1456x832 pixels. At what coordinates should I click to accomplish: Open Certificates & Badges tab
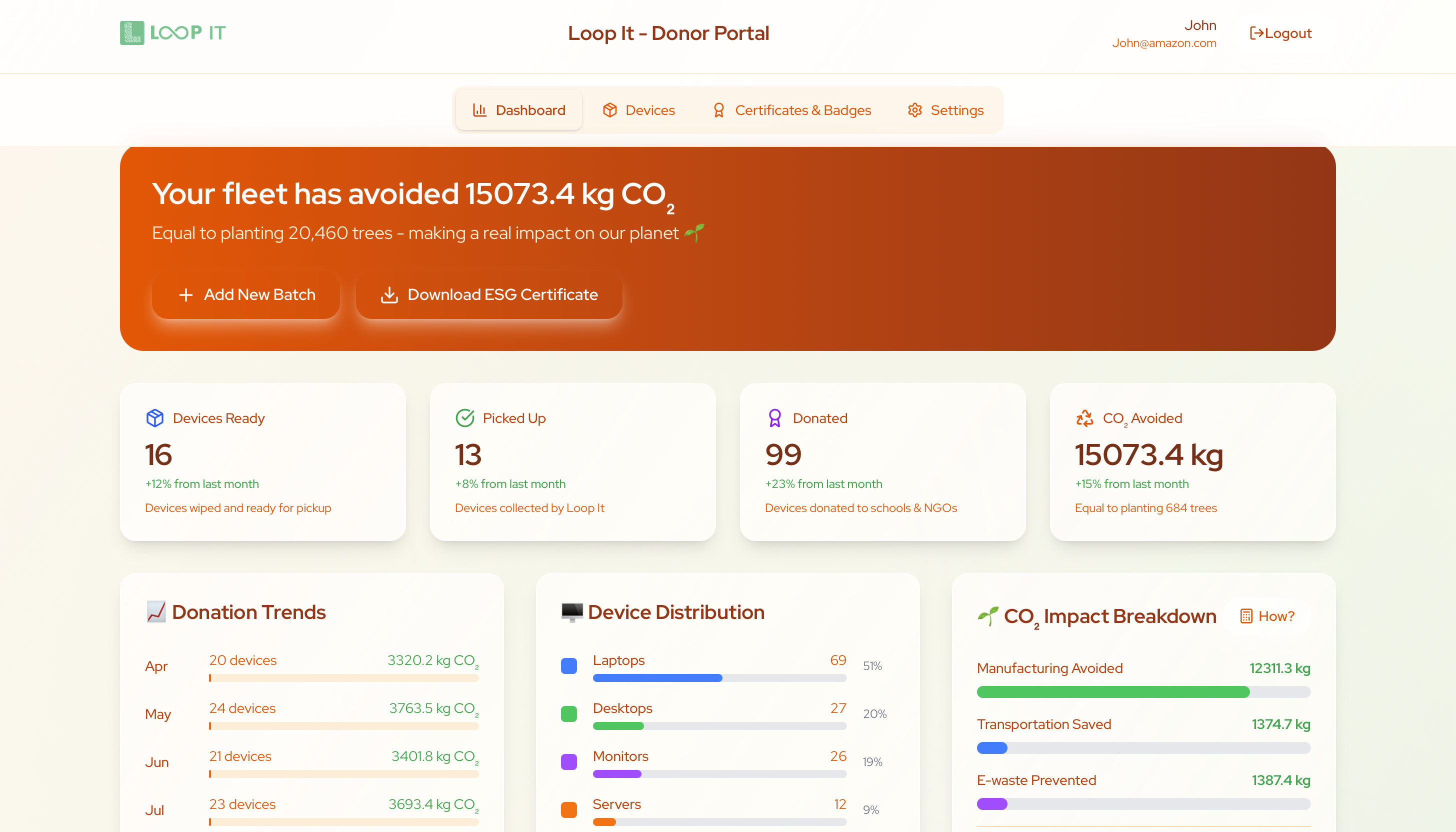click(791, 109)
